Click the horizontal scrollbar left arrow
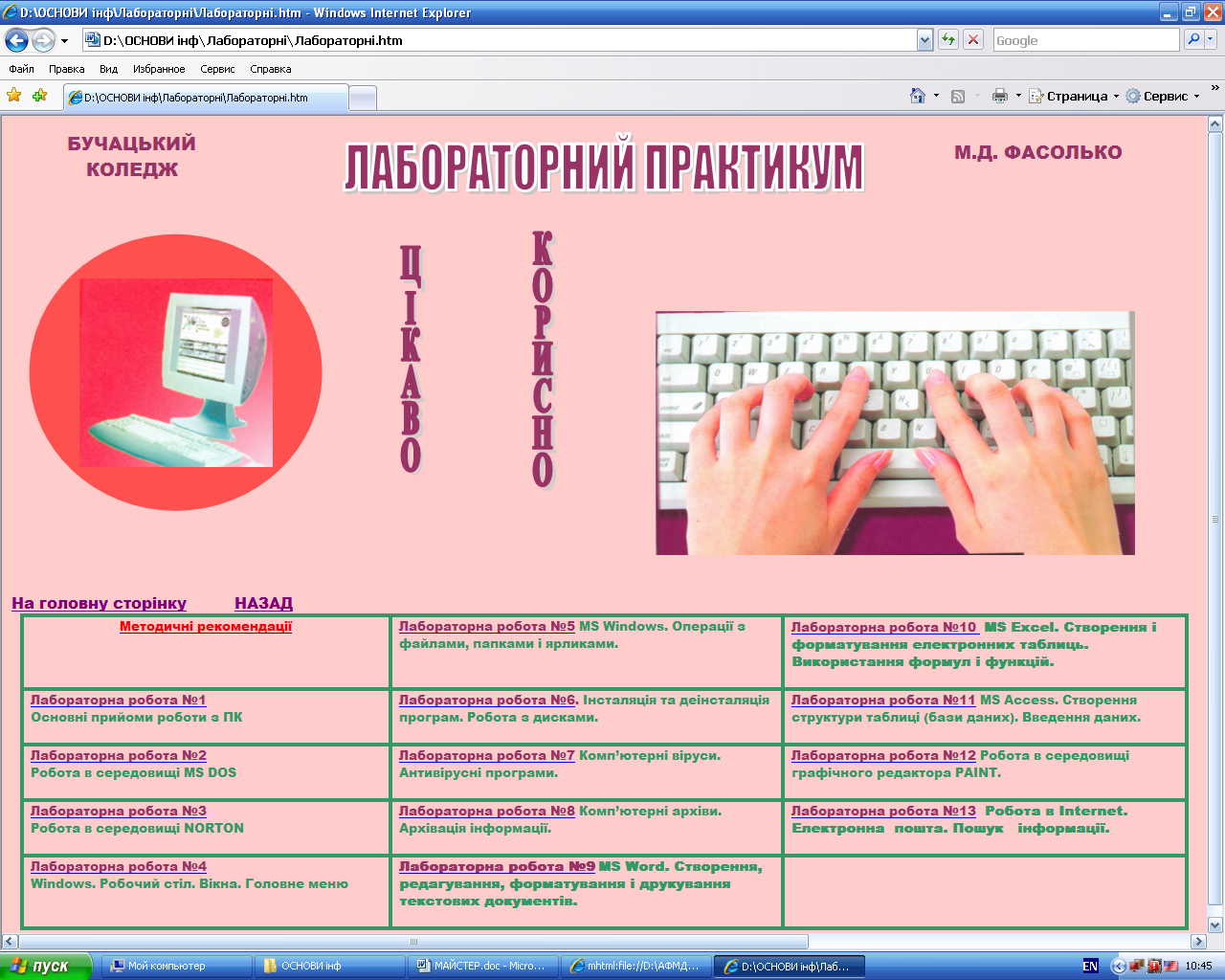The height and width of the screenshot is (980, 1225). 10,942
